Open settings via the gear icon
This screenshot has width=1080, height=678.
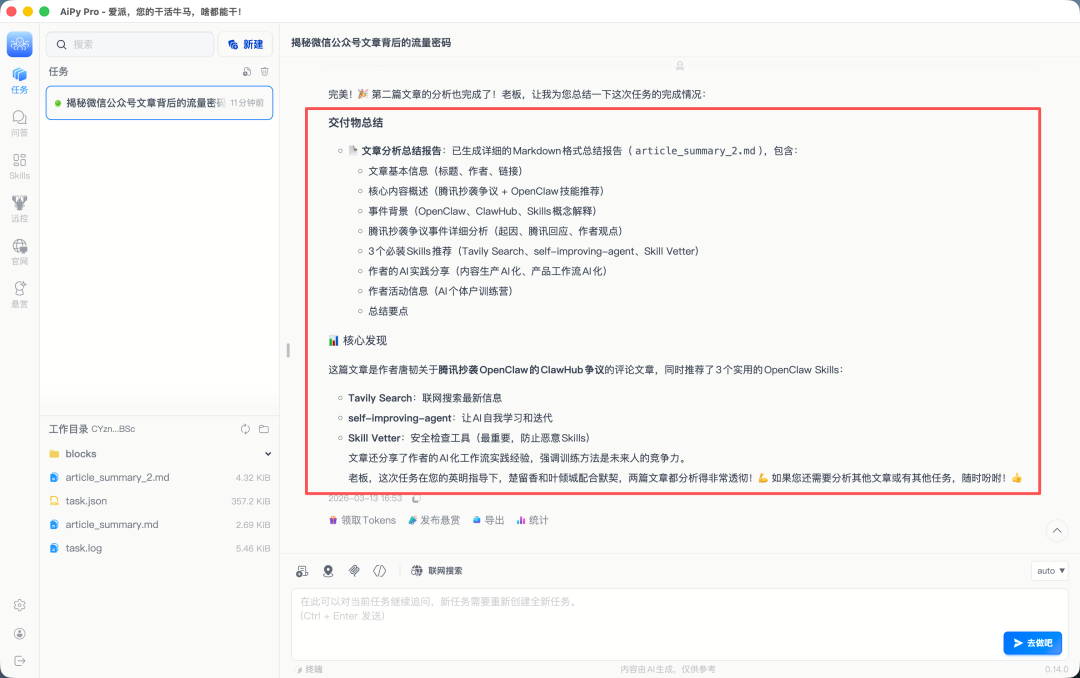coord(19,605)
